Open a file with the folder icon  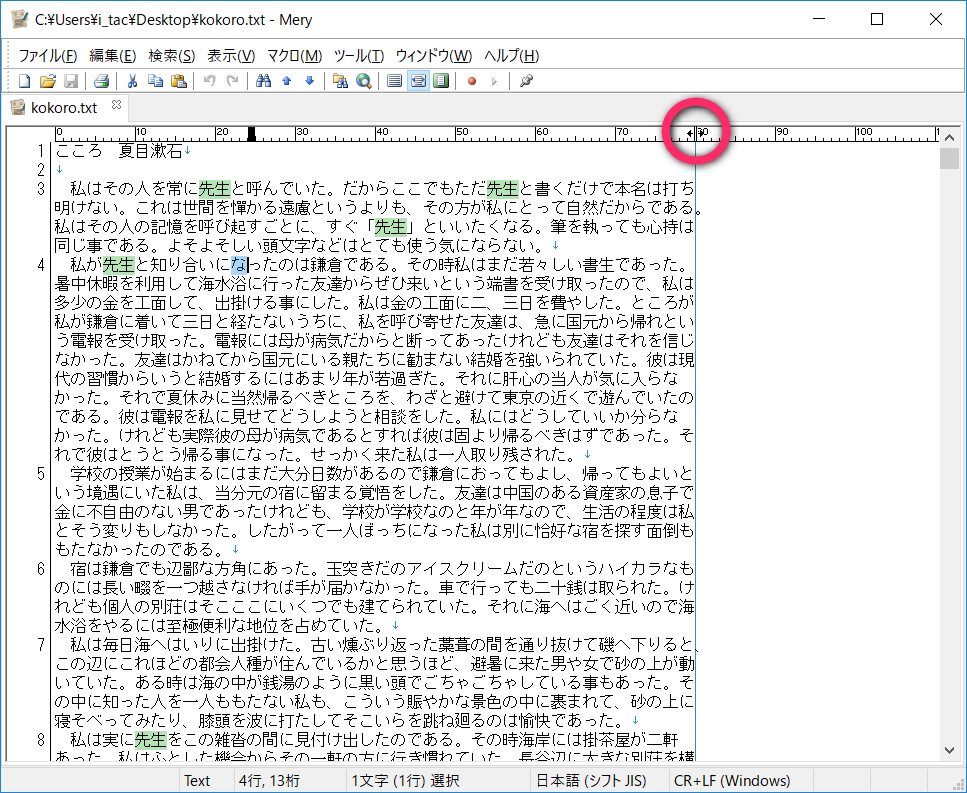(x=46, y=81)
